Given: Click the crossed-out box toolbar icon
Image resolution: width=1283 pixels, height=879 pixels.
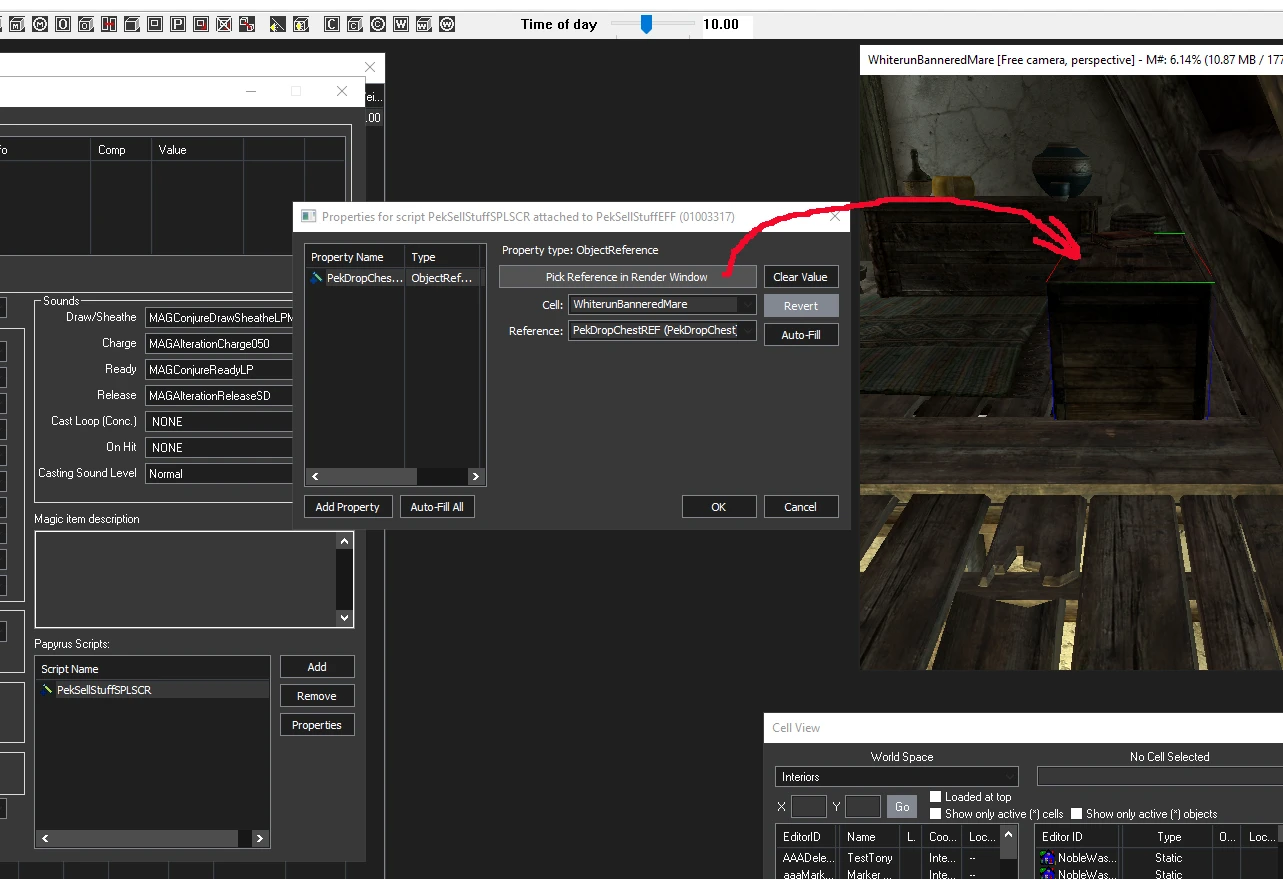Looking at the screenshot, I should pyautogui.click(x=224, y=24).
